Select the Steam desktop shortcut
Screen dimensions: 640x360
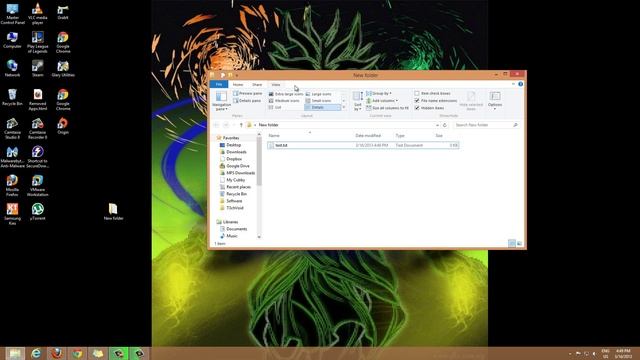[x=38, y=69]
